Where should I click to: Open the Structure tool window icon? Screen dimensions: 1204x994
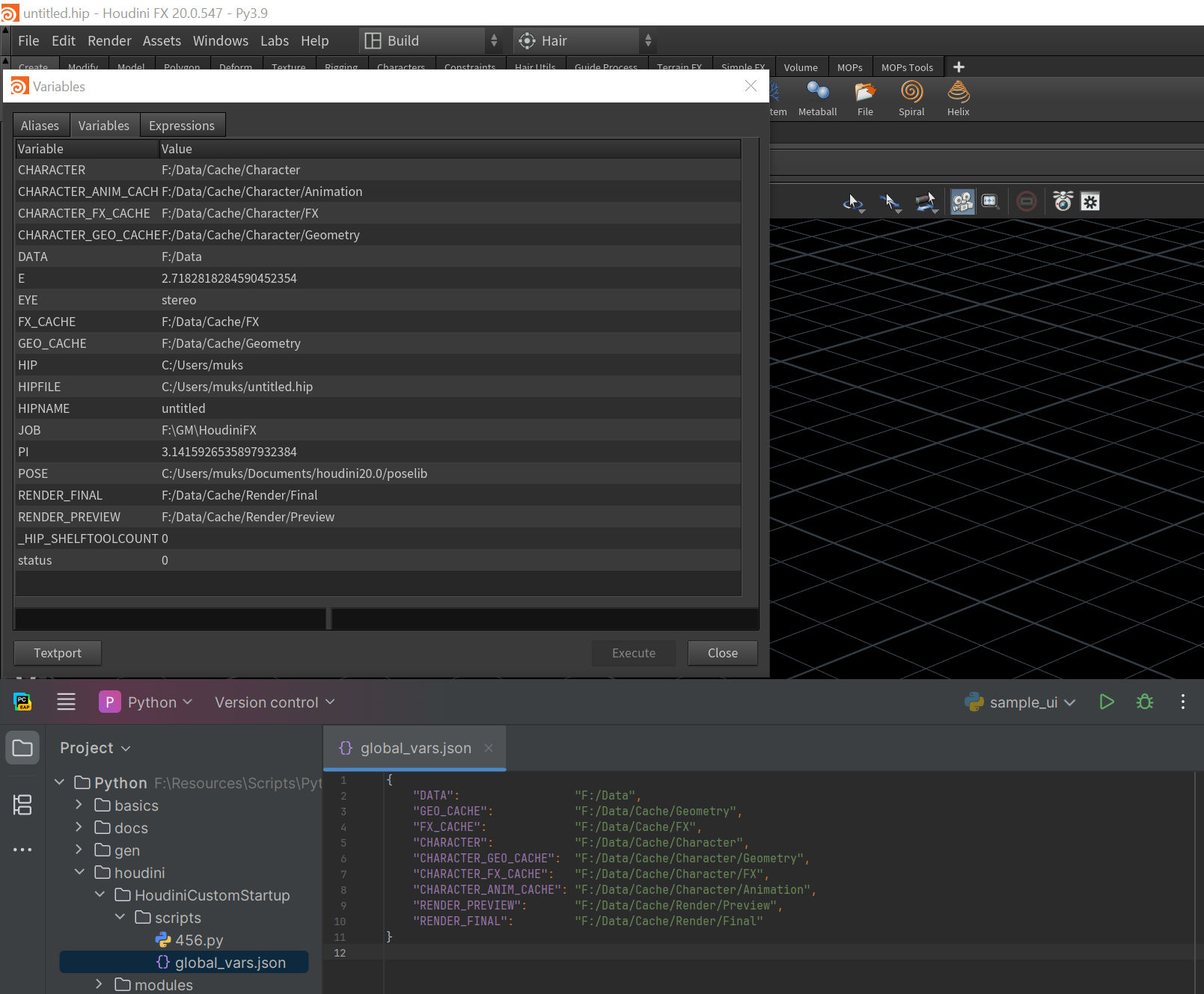point(22,805)
